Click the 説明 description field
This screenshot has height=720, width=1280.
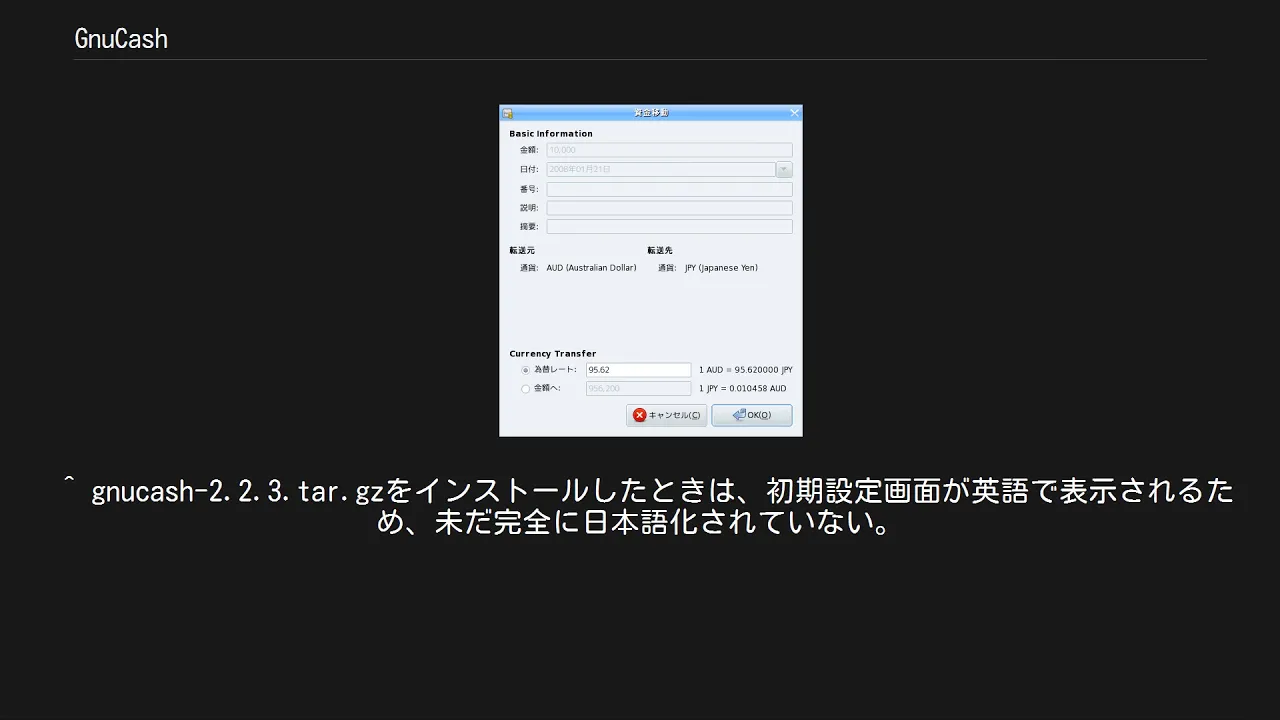669,208
